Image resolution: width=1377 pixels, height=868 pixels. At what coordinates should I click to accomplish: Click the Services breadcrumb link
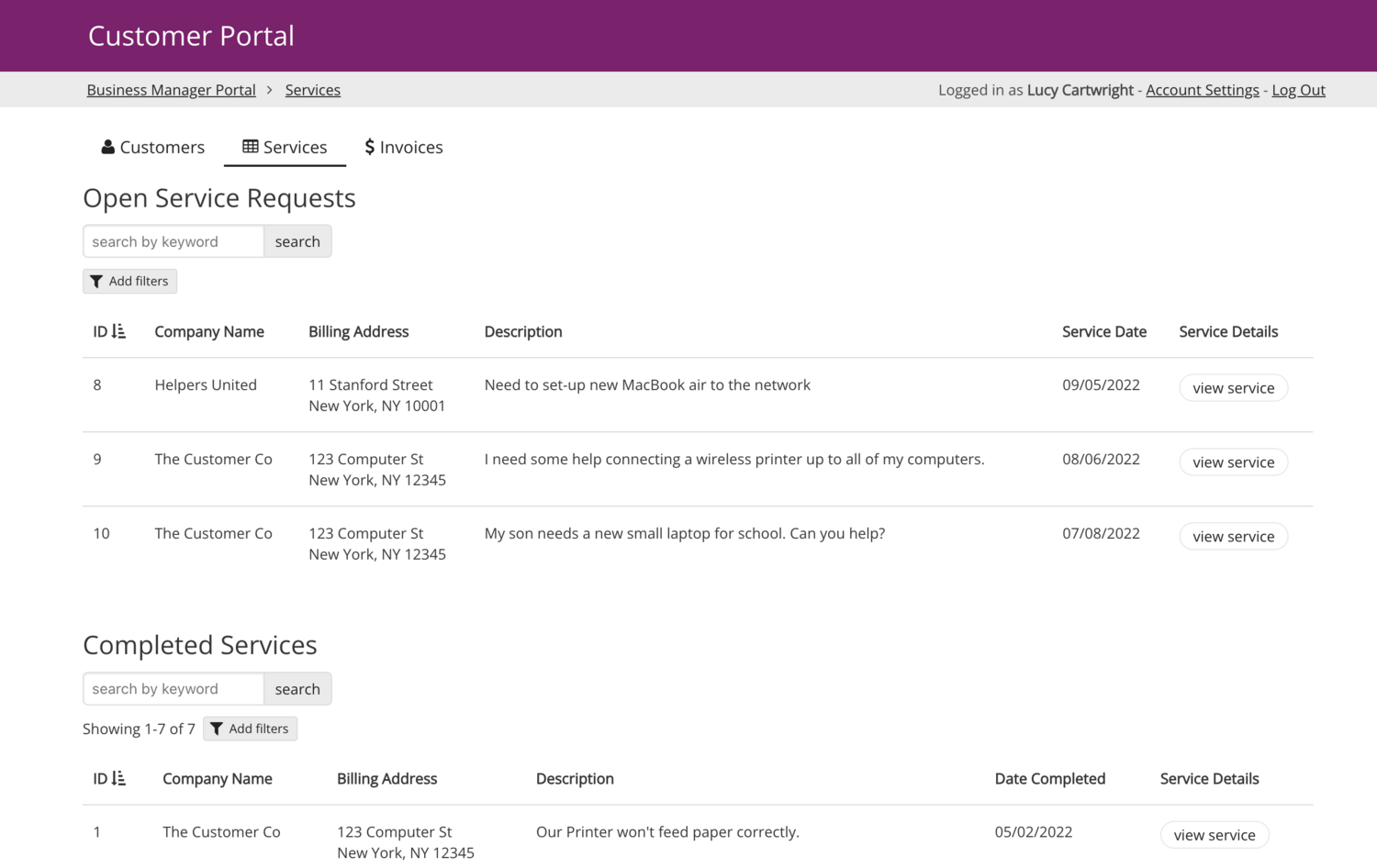point(312,89)
